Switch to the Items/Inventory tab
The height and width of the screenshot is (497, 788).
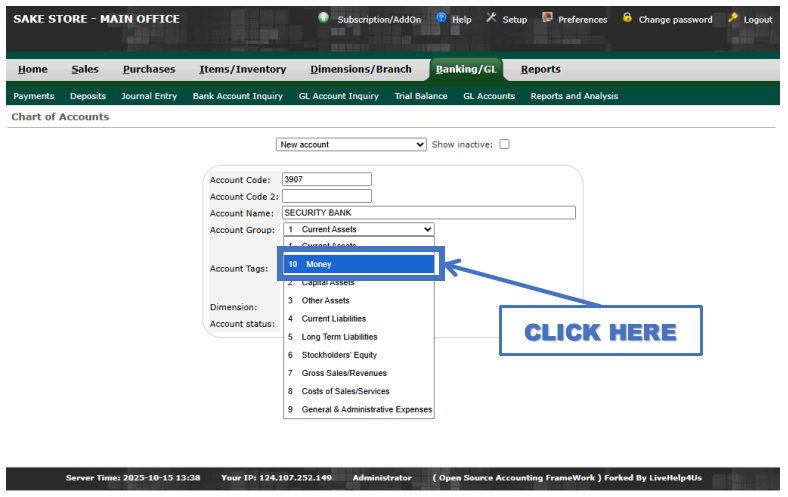[242, 69]
